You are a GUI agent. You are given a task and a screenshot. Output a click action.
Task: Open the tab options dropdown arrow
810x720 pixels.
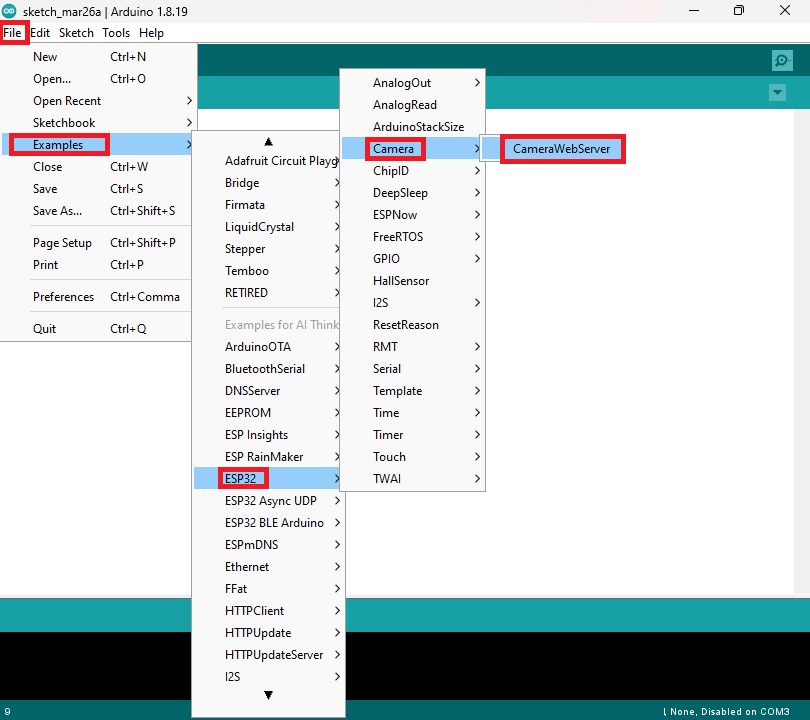[777, 93]
